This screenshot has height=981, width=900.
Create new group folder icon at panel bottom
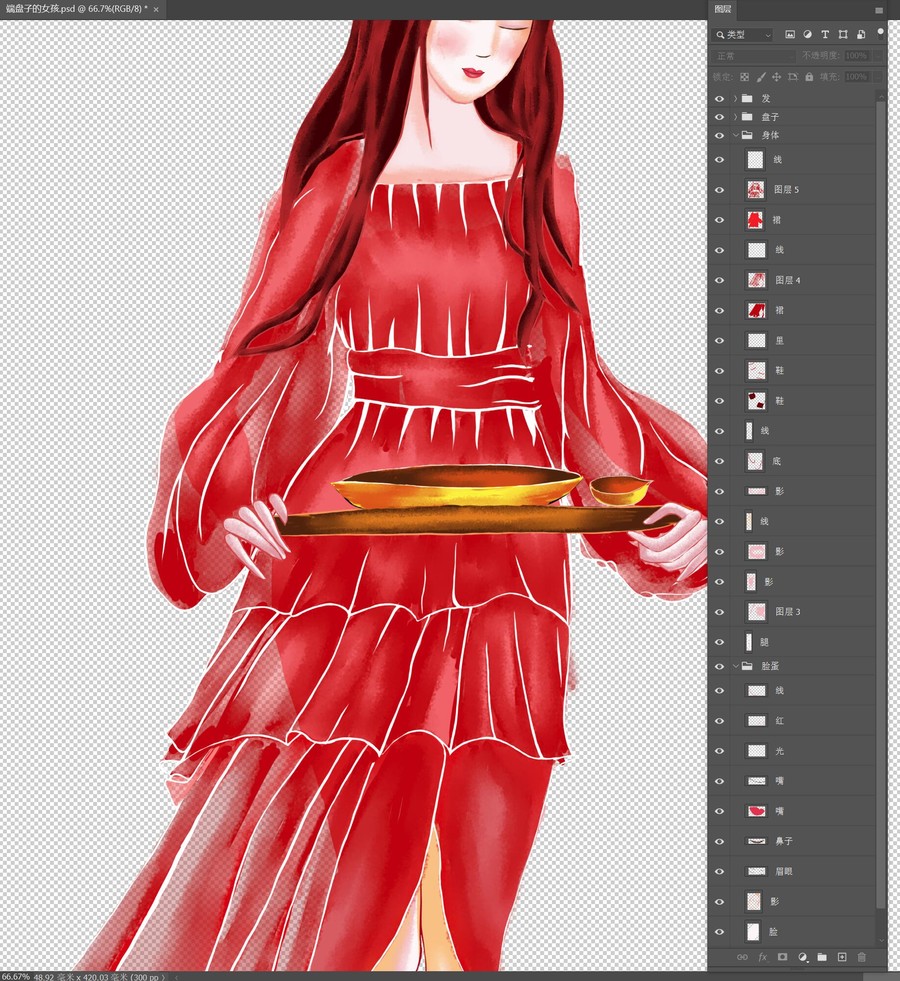(822, 957)
